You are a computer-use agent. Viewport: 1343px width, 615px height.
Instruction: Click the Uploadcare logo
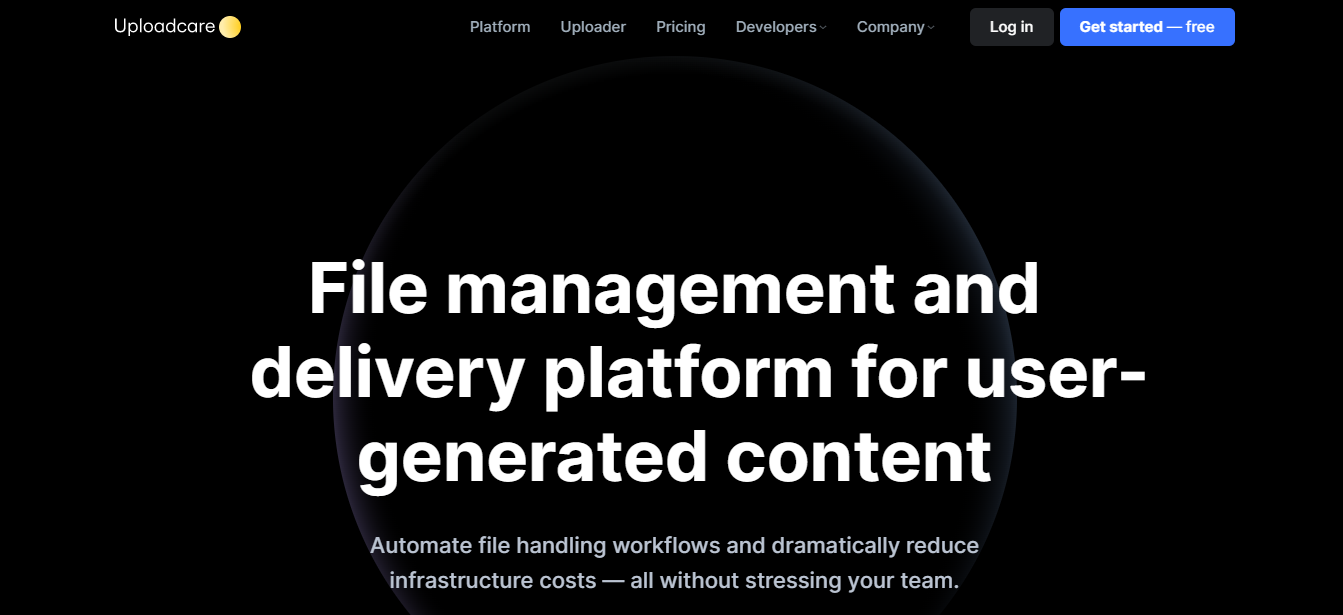click(177, 27)
